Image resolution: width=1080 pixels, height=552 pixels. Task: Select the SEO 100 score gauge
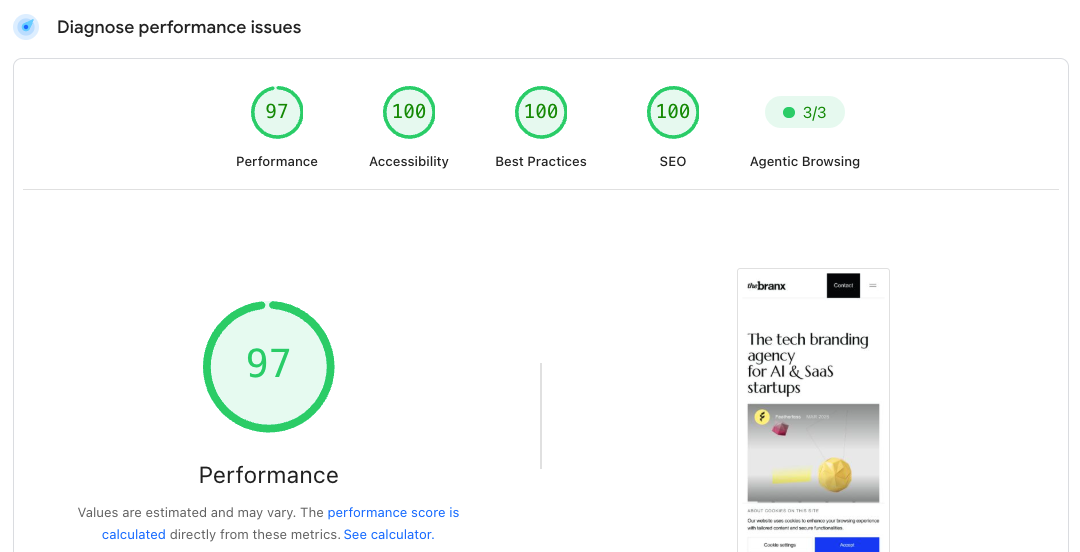point(673,112)
